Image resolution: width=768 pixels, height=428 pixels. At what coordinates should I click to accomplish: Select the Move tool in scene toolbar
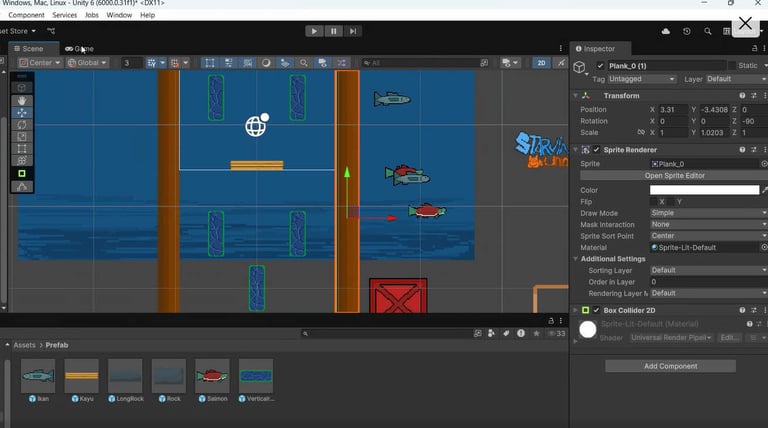tap(22, 113)
